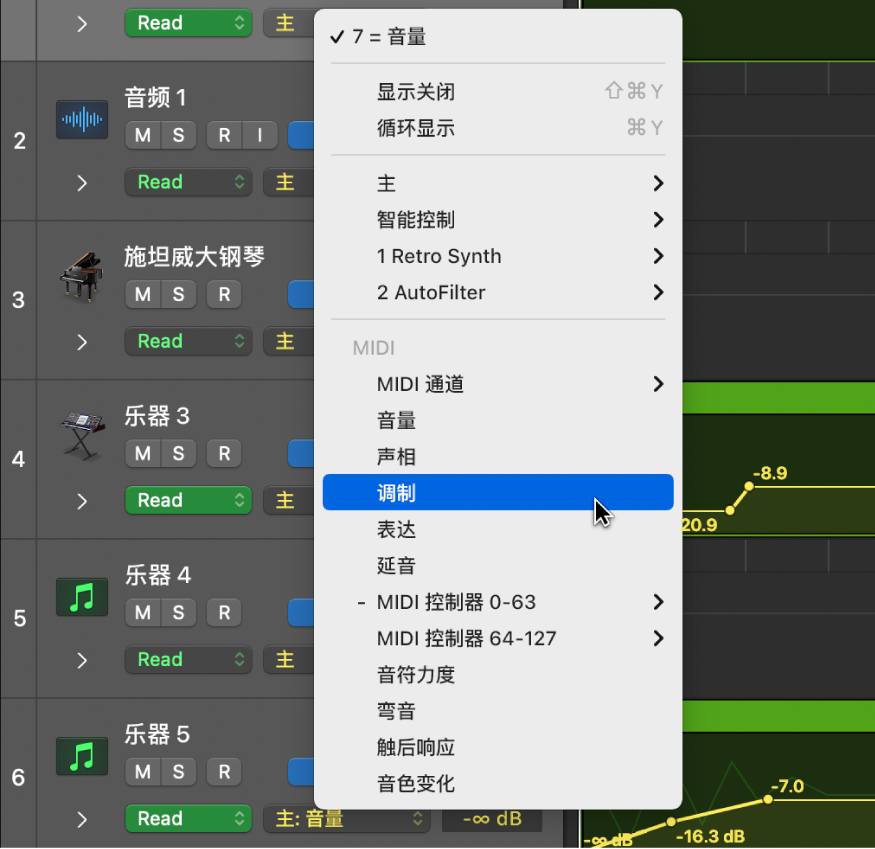Open the Read automation mode dropdown on 音频 1
Image resolution: width=875 pixels, height=849 pixels.
[188, 182]
